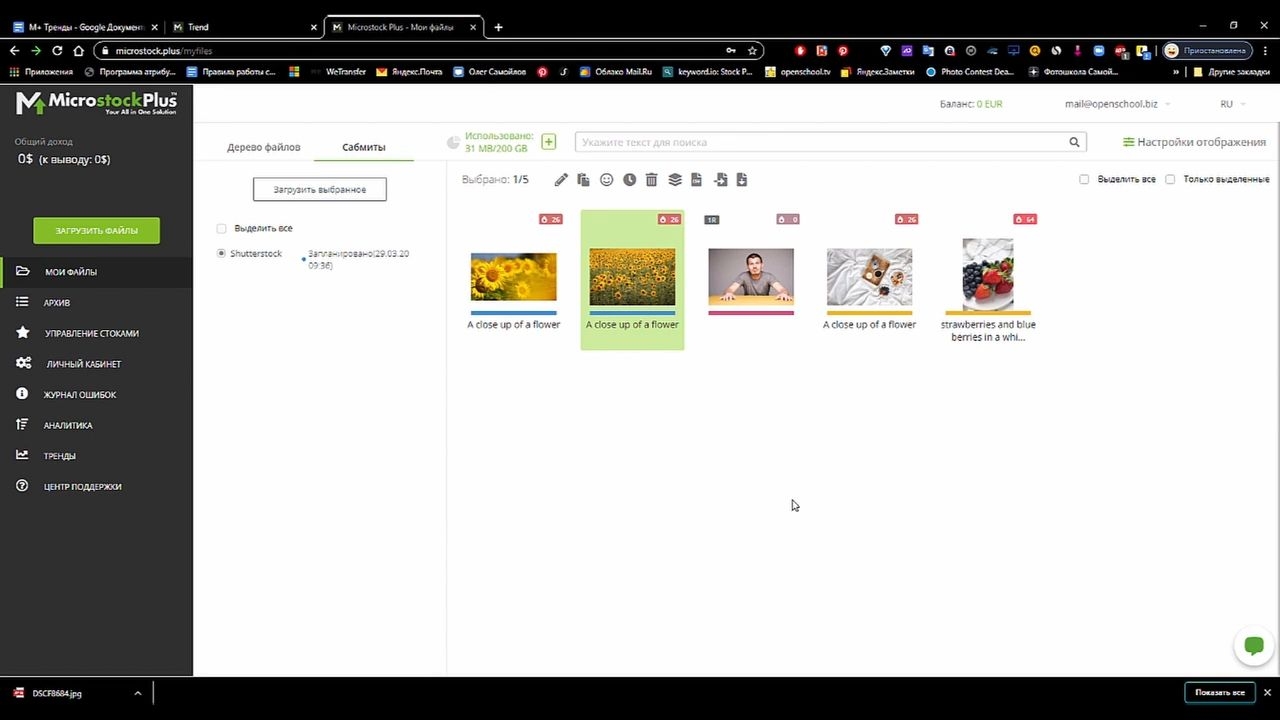Select the breakfast on bed thumbnail
This screenshot has width=1280, height=720.
coord(869,277)
